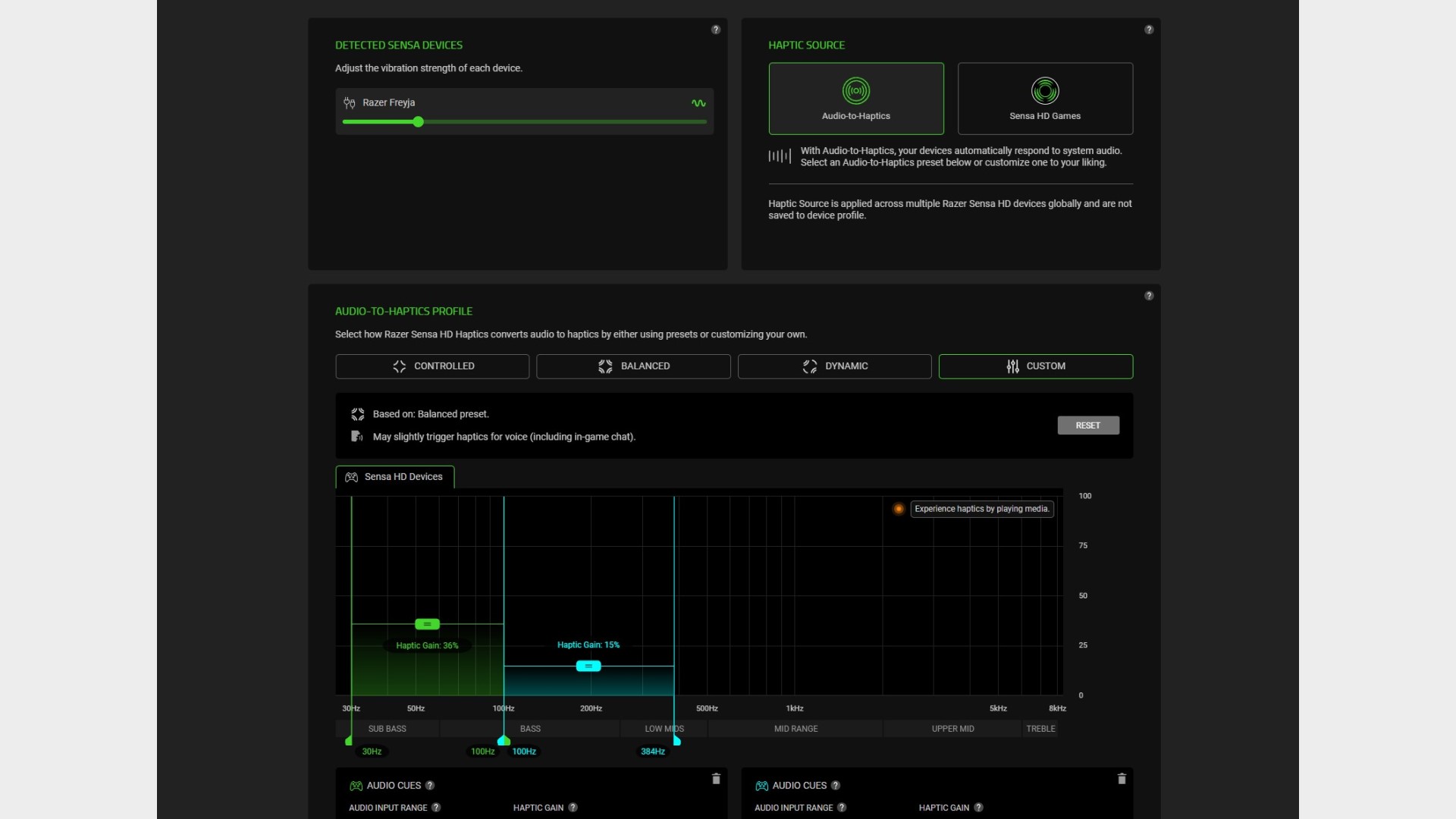Click the delete icon for second Audio Cues
This screenshot has height=819, width=1456.
click(1122, 779)
